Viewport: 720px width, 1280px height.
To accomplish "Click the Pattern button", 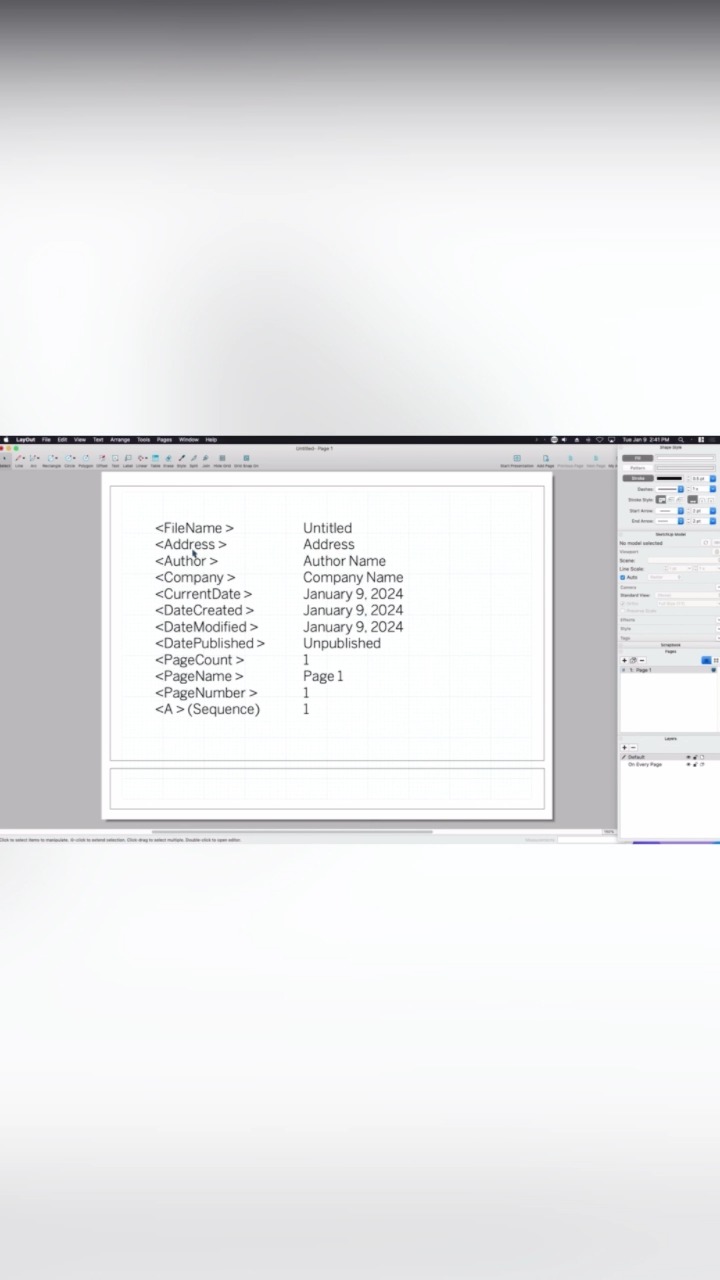I will (x=637, y=468).
